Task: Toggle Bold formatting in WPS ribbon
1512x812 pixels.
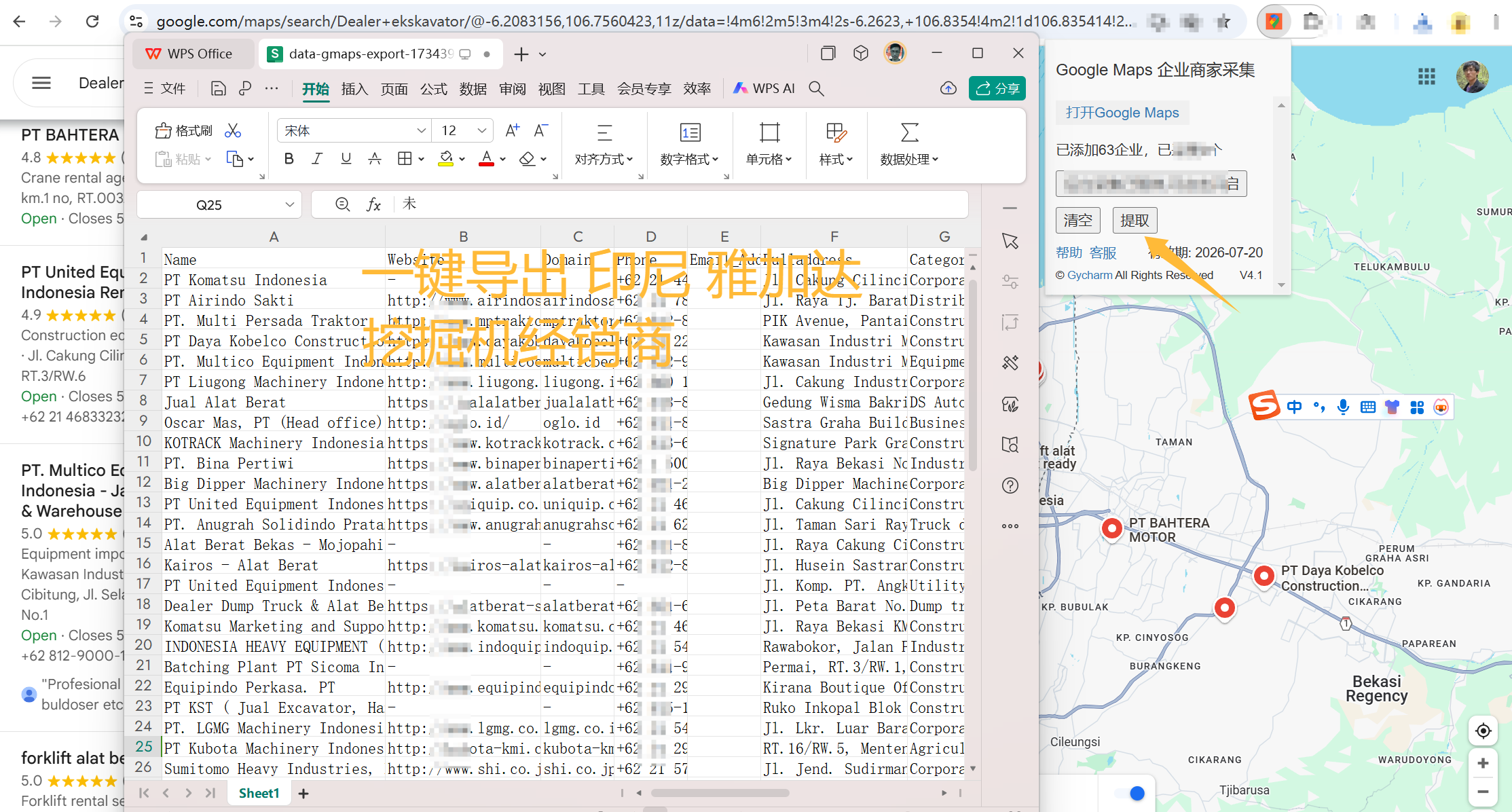Action: coord(289,159)
